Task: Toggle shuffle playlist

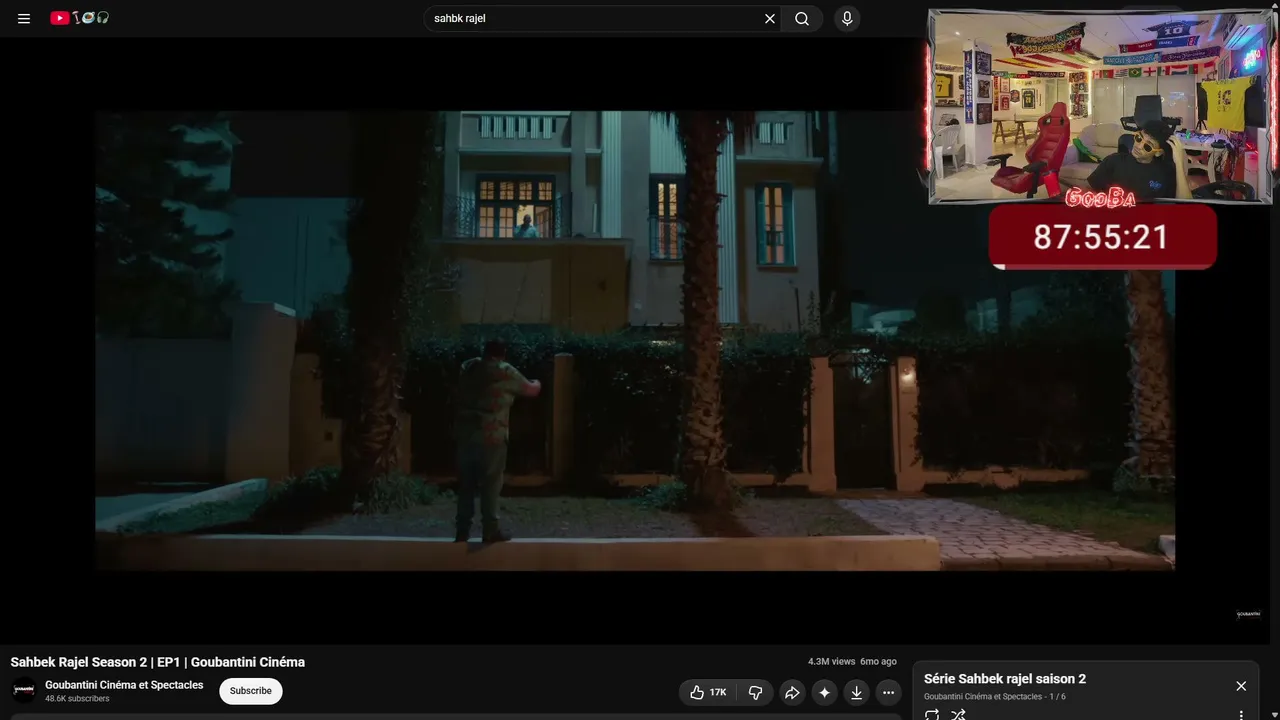Action: click(x=958, y=714)
